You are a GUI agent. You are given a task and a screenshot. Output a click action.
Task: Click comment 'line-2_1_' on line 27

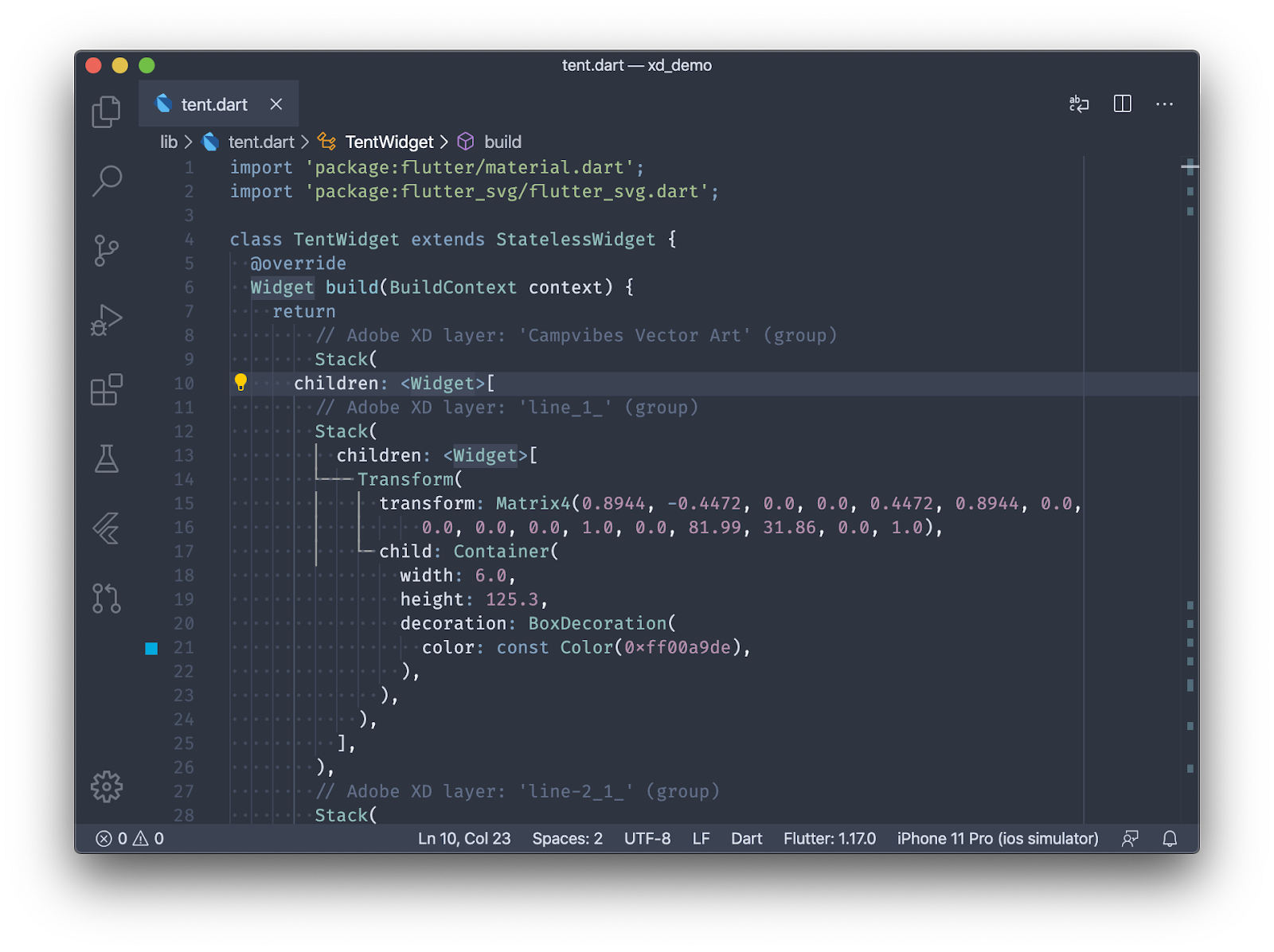tap(576, 791)
